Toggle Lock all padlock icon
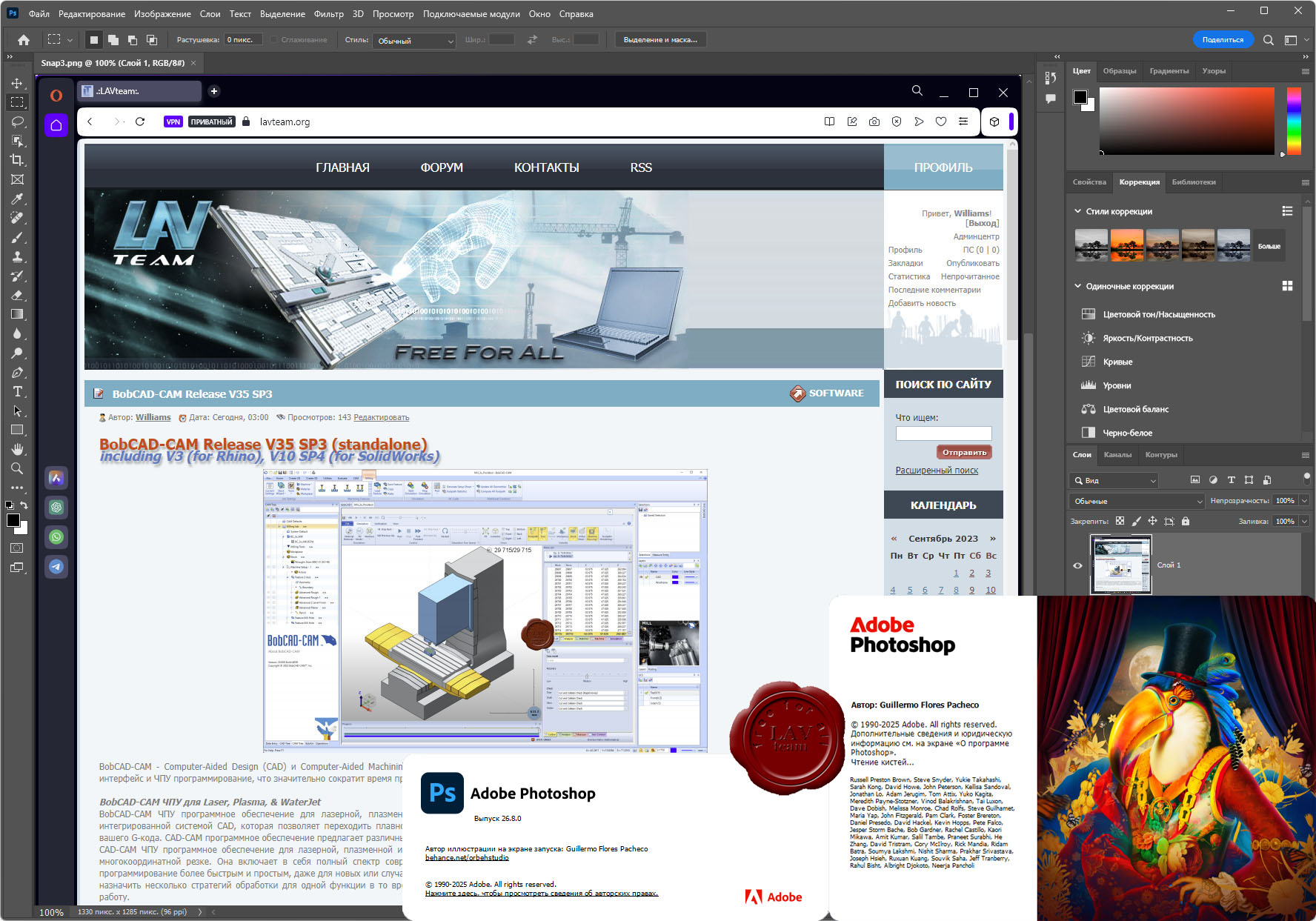 tap(1186, 521)
